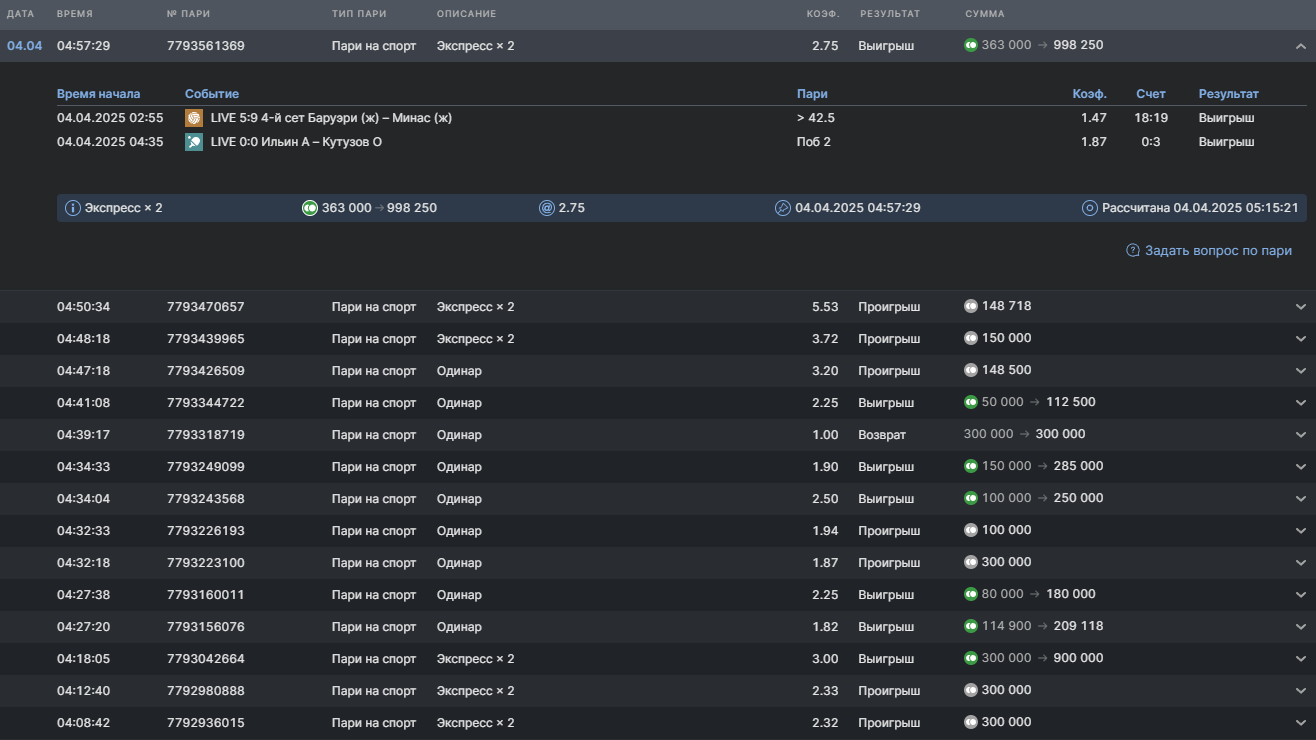Click the icon before placed time 04.04.2025 04:57:29
Image resolution: width=1316 pixels, height=740 pixels.
tap(783, 208)
